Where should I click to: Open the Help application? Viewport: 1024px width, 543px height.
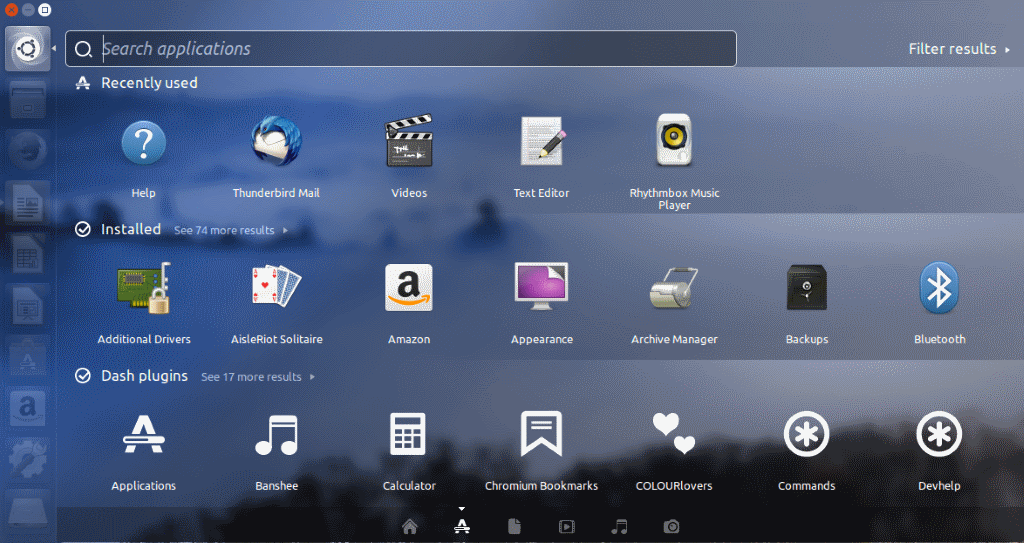tap(143, 142)
